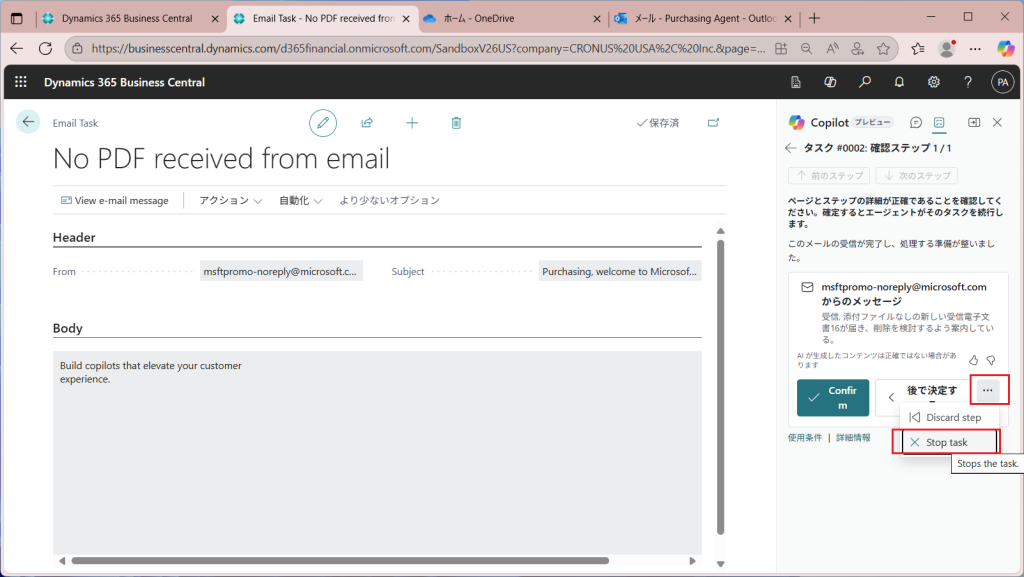Create a new record with the plus icon
Viewport: 1024px width, 577px height.
pos(412,123)
